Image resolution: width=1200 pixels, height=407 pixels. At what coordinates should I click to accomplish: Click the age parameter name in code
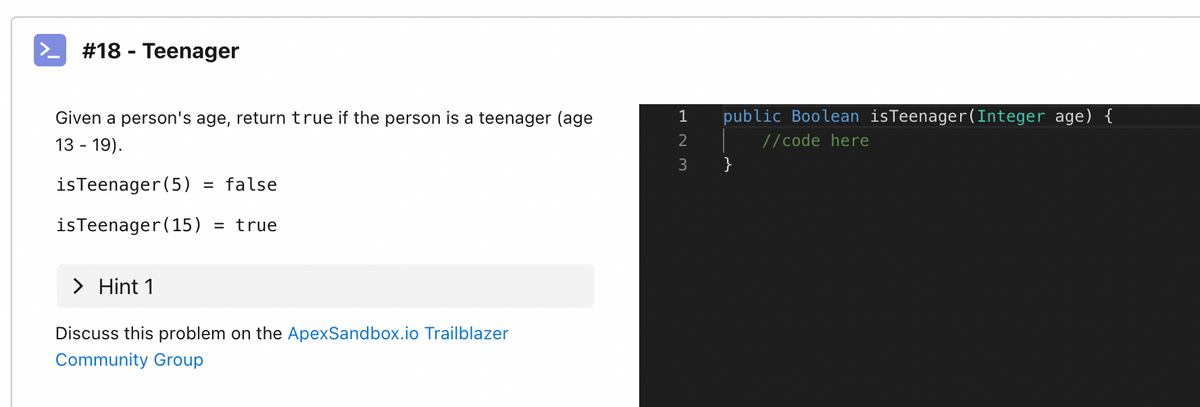point(1070,117)
